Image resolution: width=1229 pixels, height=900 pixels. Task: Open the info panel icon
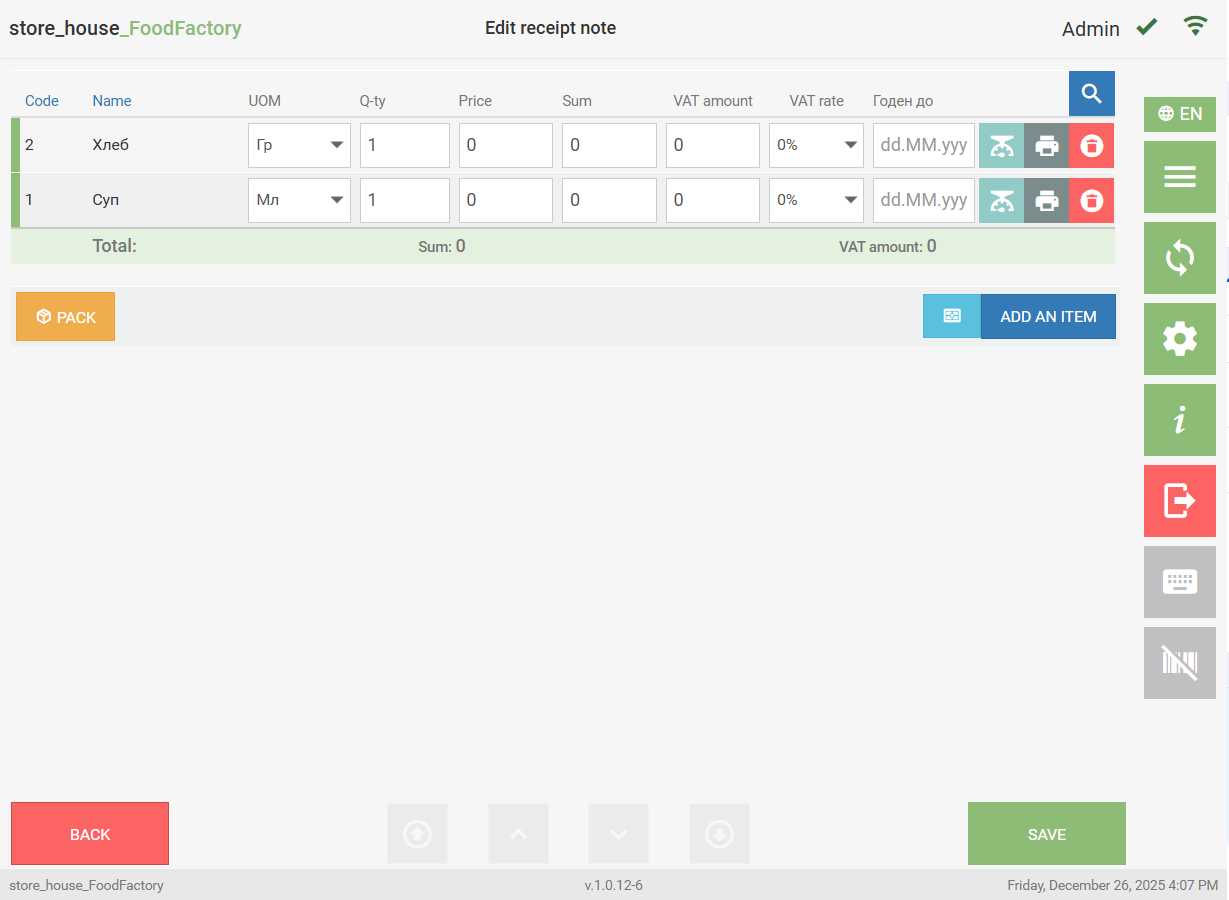click(x=1179, y=420)
